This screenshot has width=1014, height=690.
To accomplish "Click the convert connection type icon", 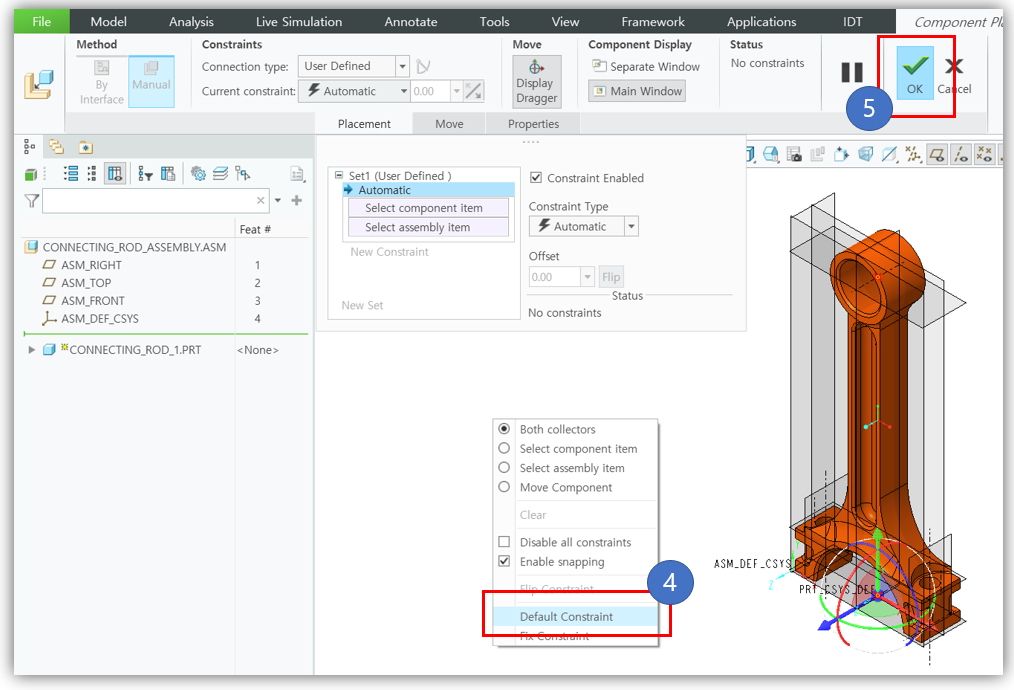I will pos(424,67).
